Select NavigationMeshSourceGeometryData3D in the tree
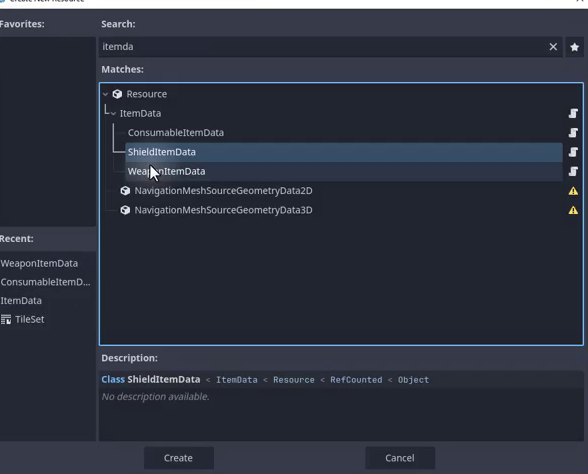 click(x=223, y=210)
